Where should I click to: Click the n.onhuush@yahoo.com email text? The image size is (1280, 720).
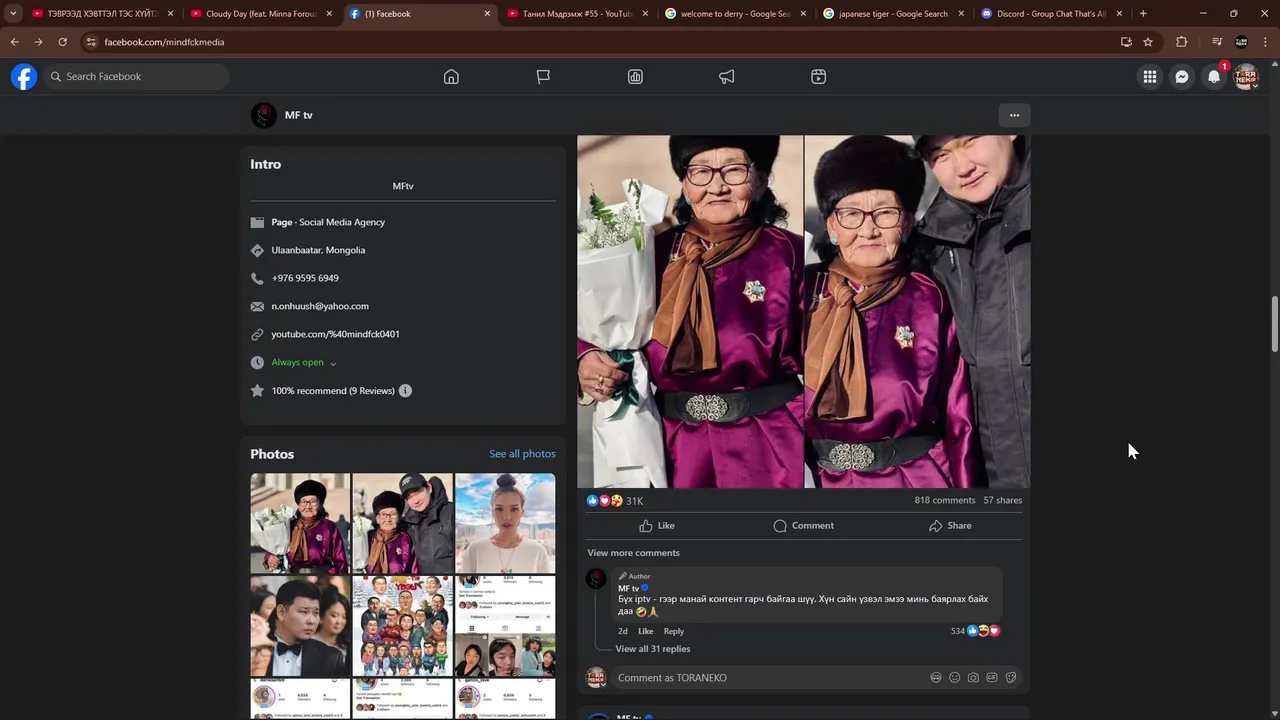click(x=320, y=306)
